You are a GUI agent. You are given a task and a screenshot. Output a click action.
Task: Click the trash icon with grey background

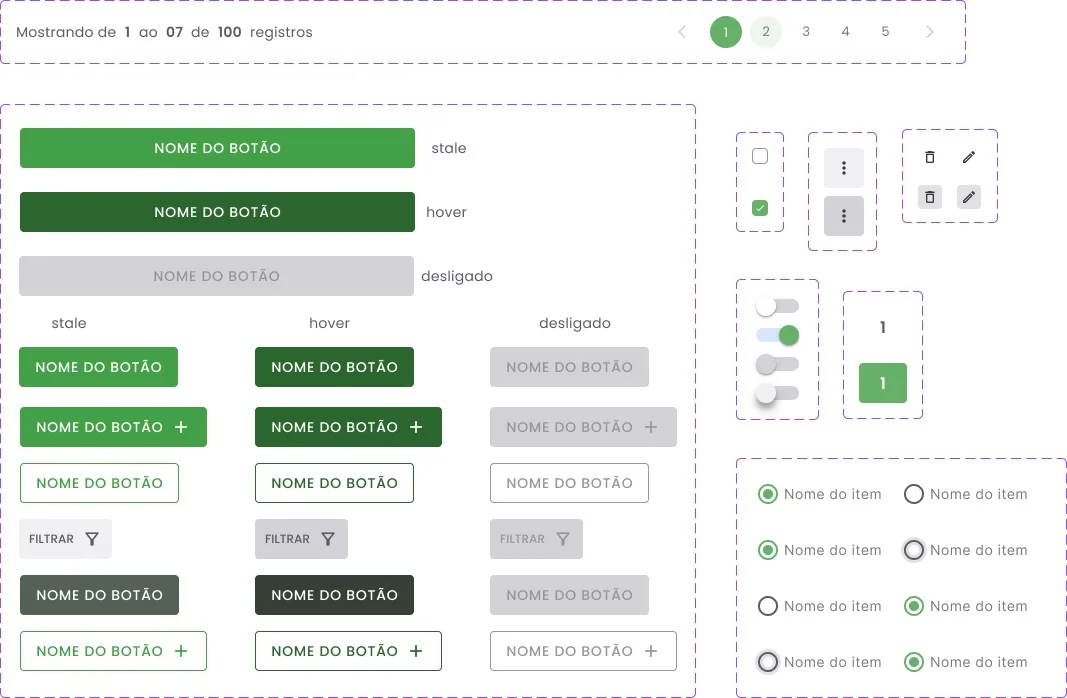coord(930,197)
